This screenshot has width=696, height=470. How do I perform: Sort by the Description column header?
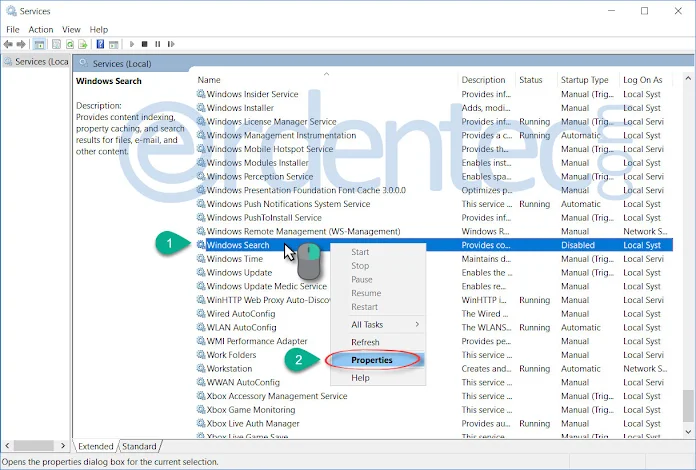click(486, 80)
